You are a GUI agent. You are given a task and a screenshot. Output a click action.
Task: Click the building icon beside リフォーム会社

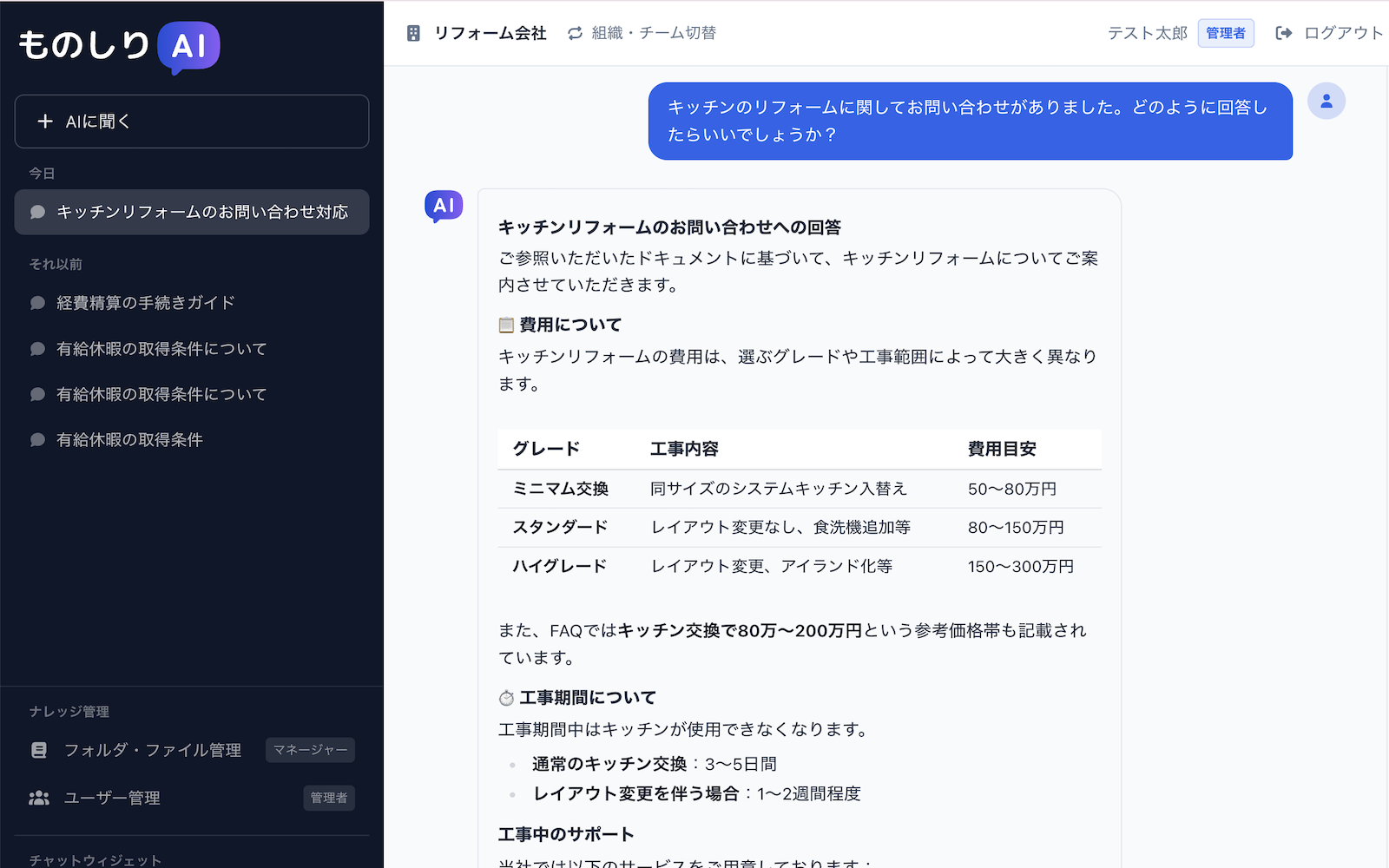[413, 32]
